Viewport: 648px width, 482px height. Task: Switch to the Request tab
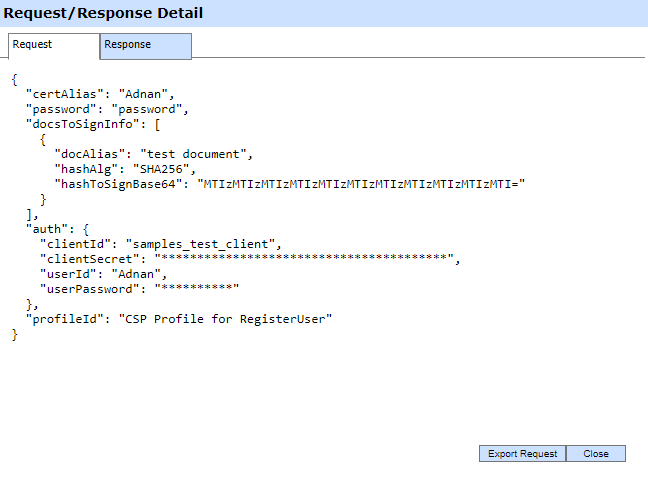[54, 45]
